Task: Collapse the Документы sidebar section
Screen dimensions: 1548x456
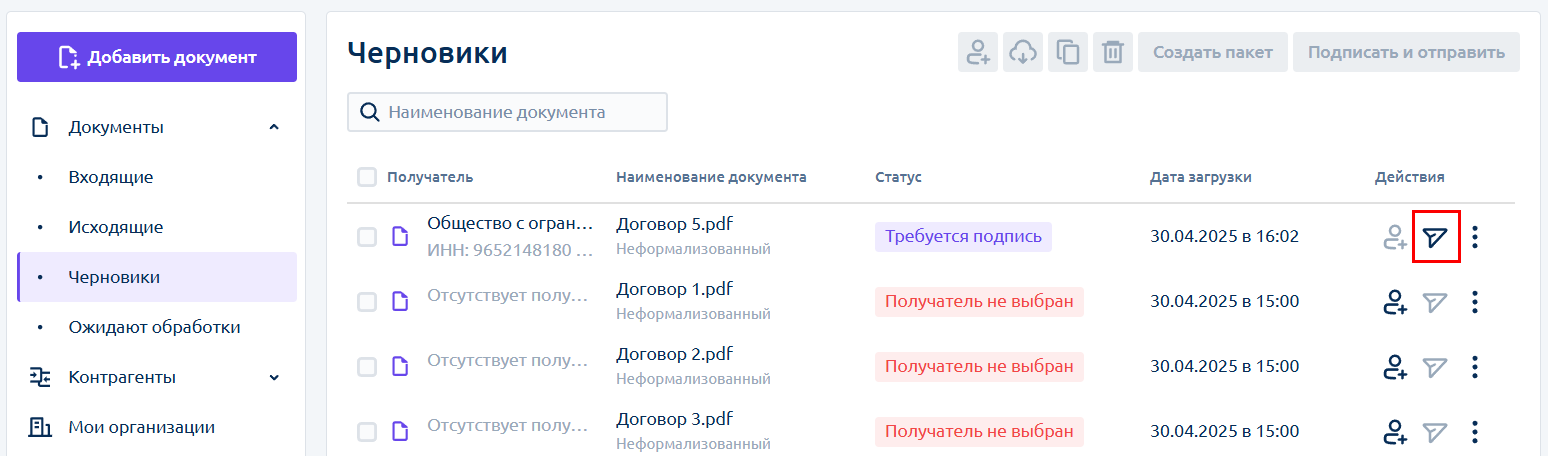Action: coord(274,127)
